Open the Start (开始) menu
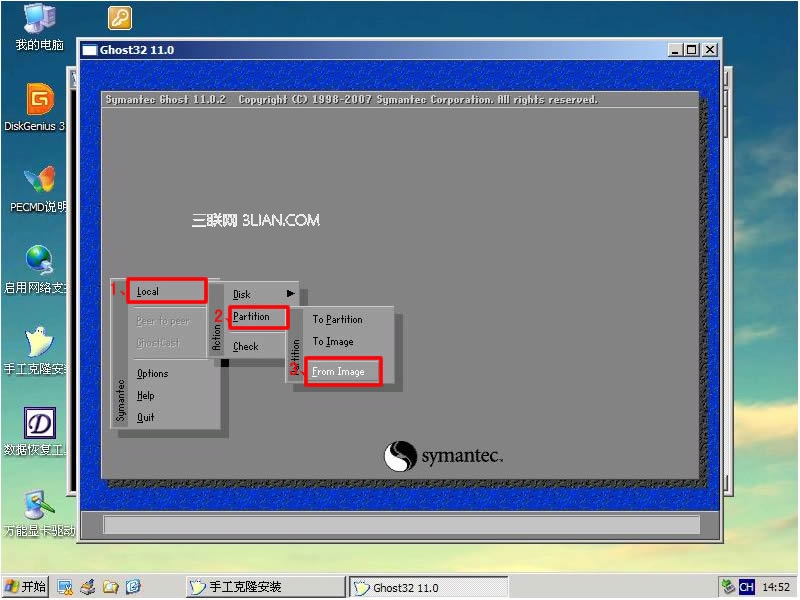The image size is (800, 600). 26,587
